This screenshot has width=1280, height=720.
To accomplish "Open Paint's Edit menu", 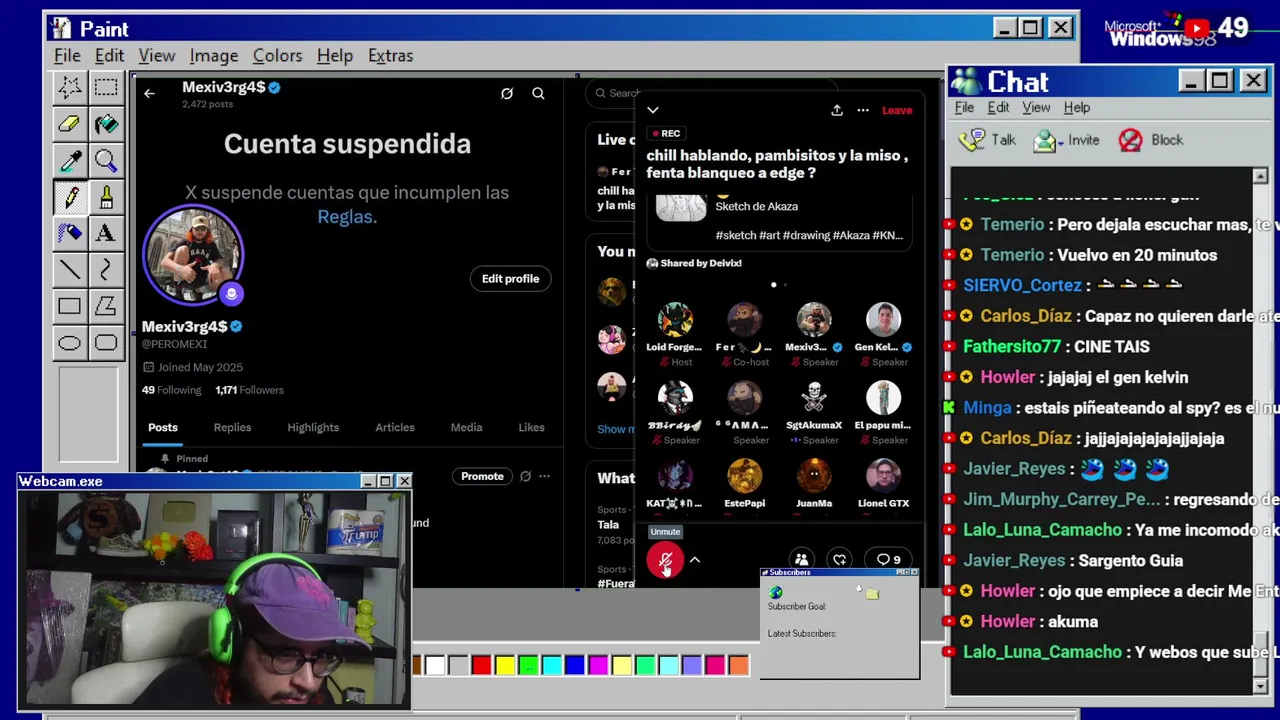I will pyautogui.click(x=109, y=55).
